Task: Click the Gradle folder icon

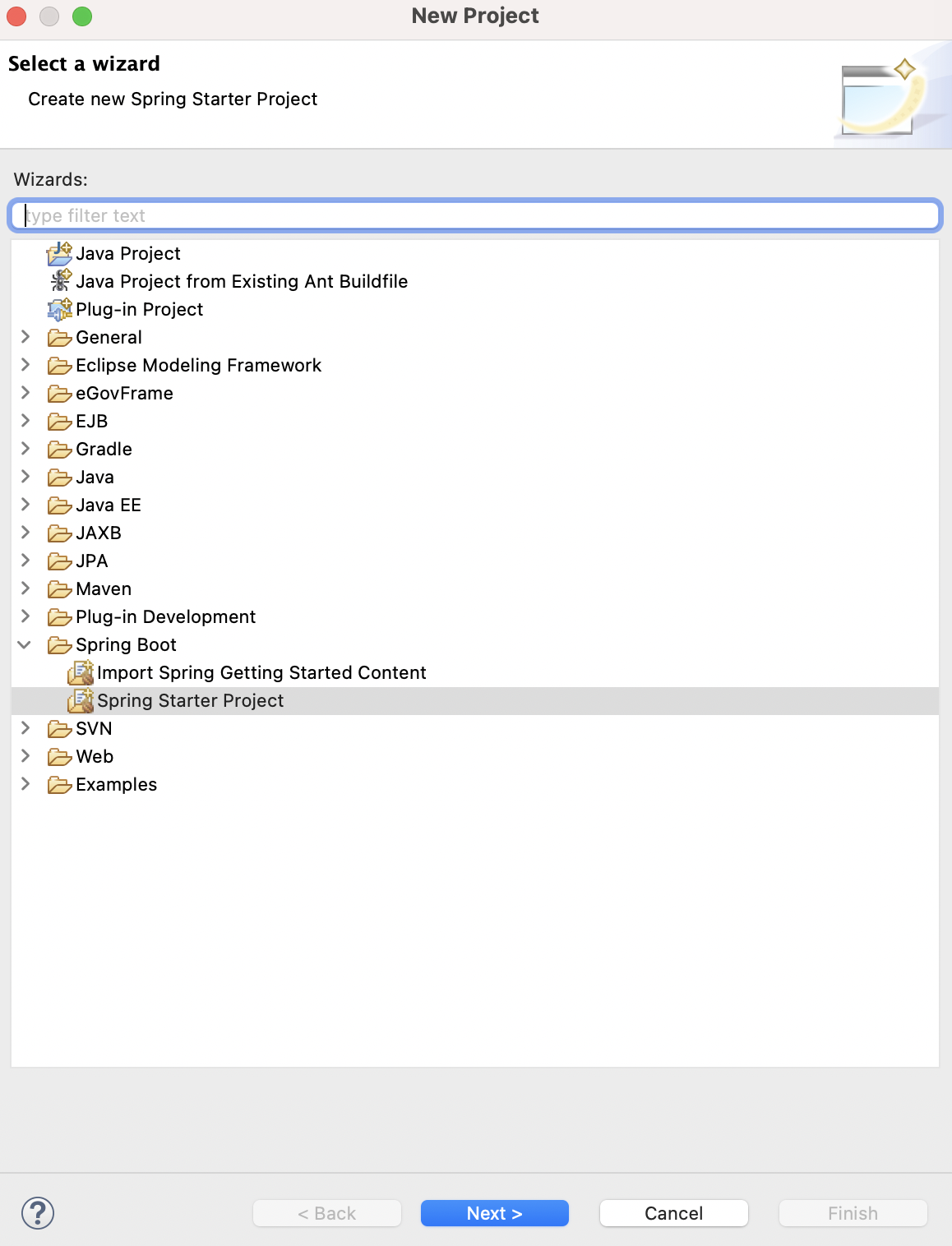Action: coord(60,449)
